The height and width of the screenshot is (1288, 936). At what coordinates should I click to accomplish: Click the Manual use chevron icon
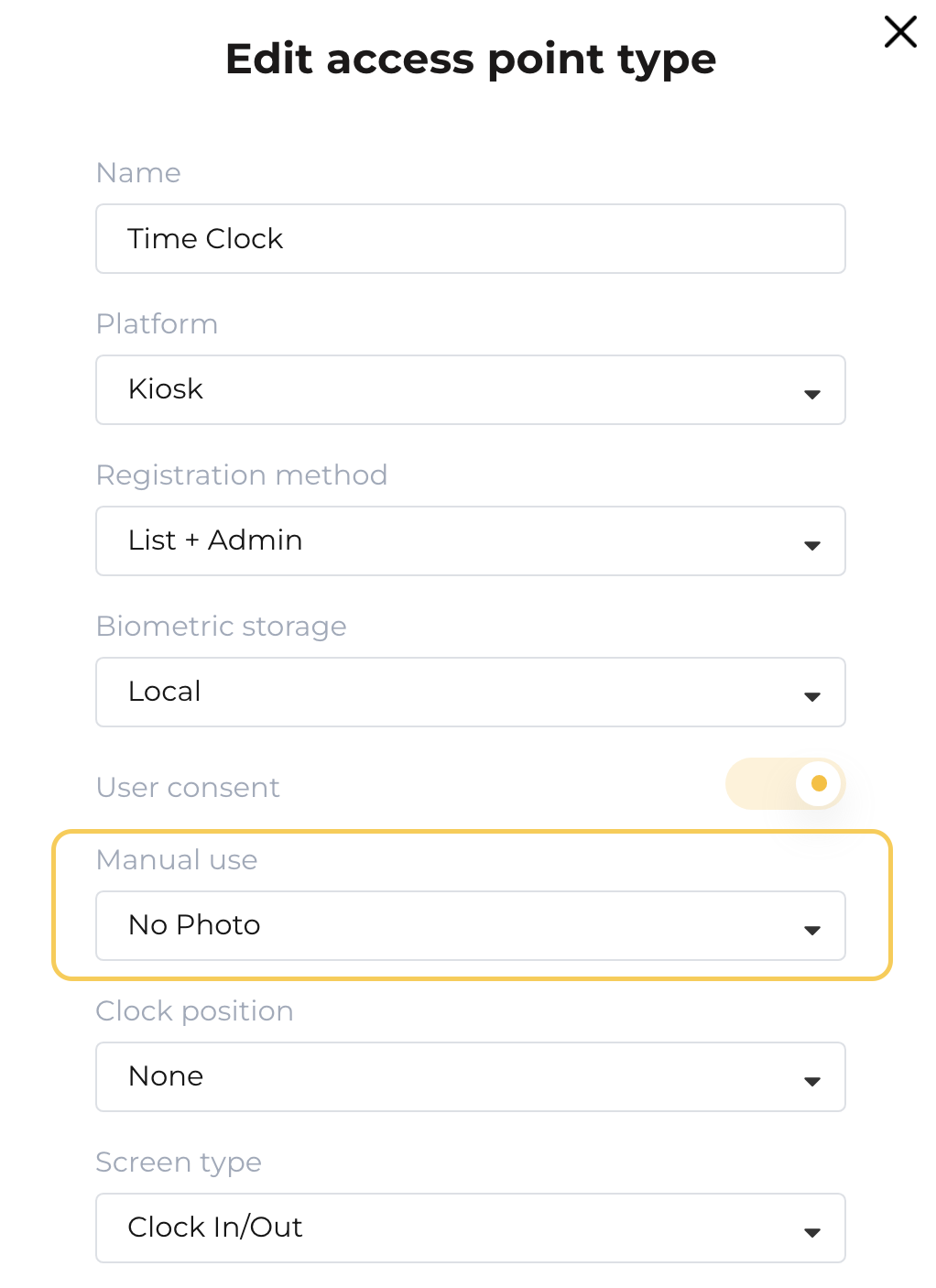811,930
